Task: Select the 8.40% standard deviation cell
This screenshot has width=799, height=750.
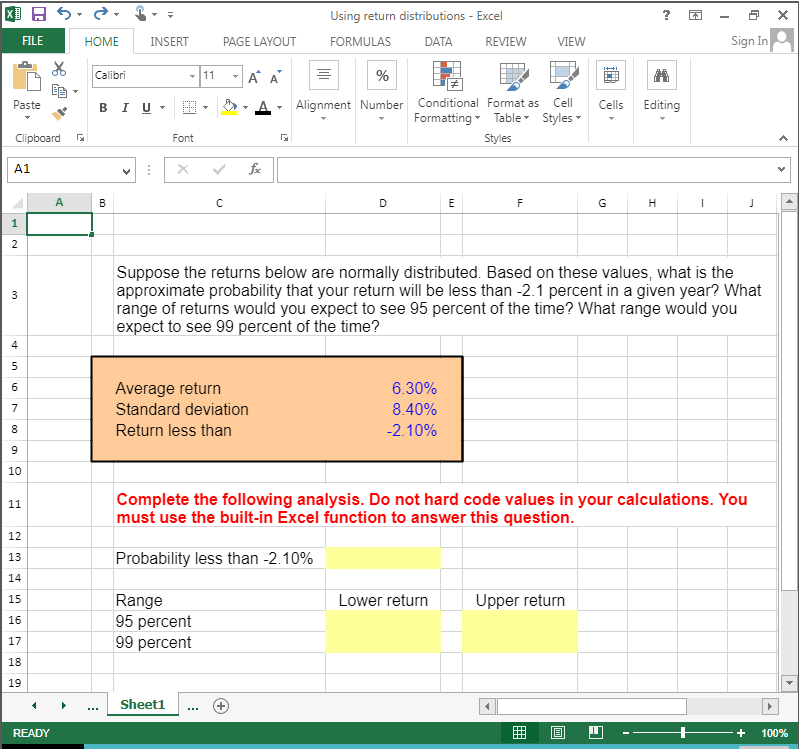Action: pyautogui.click(x=383, y=409)
